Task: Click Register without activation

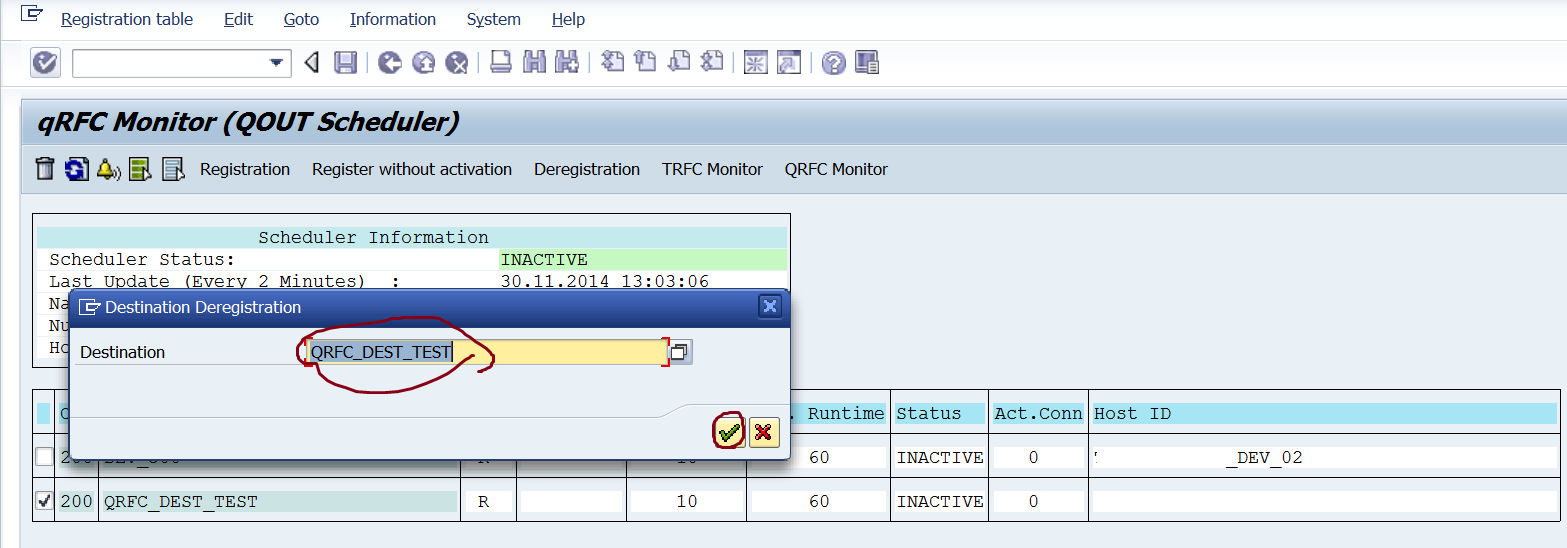Action: click(412, 169)
